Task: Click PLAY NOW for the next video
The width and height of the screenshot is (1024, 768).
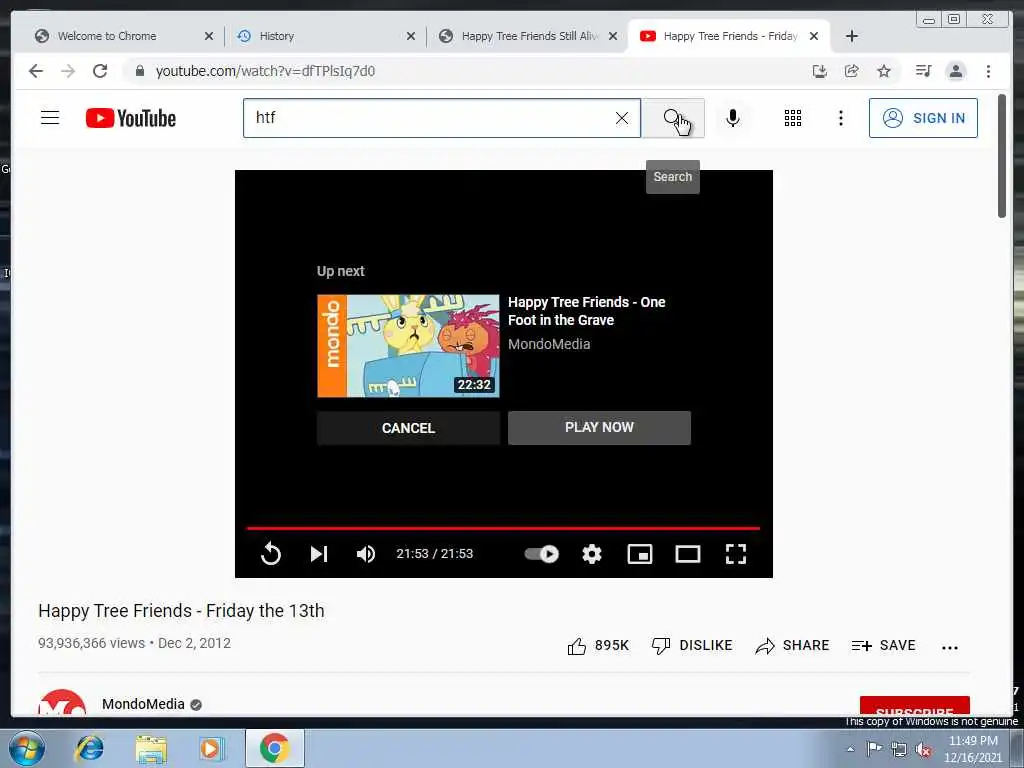Action: 599,428
